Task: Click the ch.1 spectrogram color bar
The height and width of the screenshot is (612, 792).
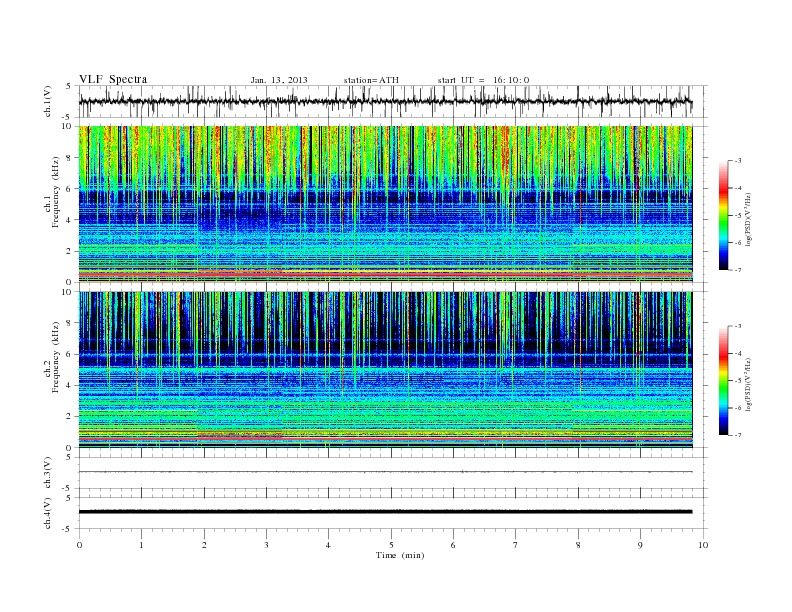Action: point(724,215)
